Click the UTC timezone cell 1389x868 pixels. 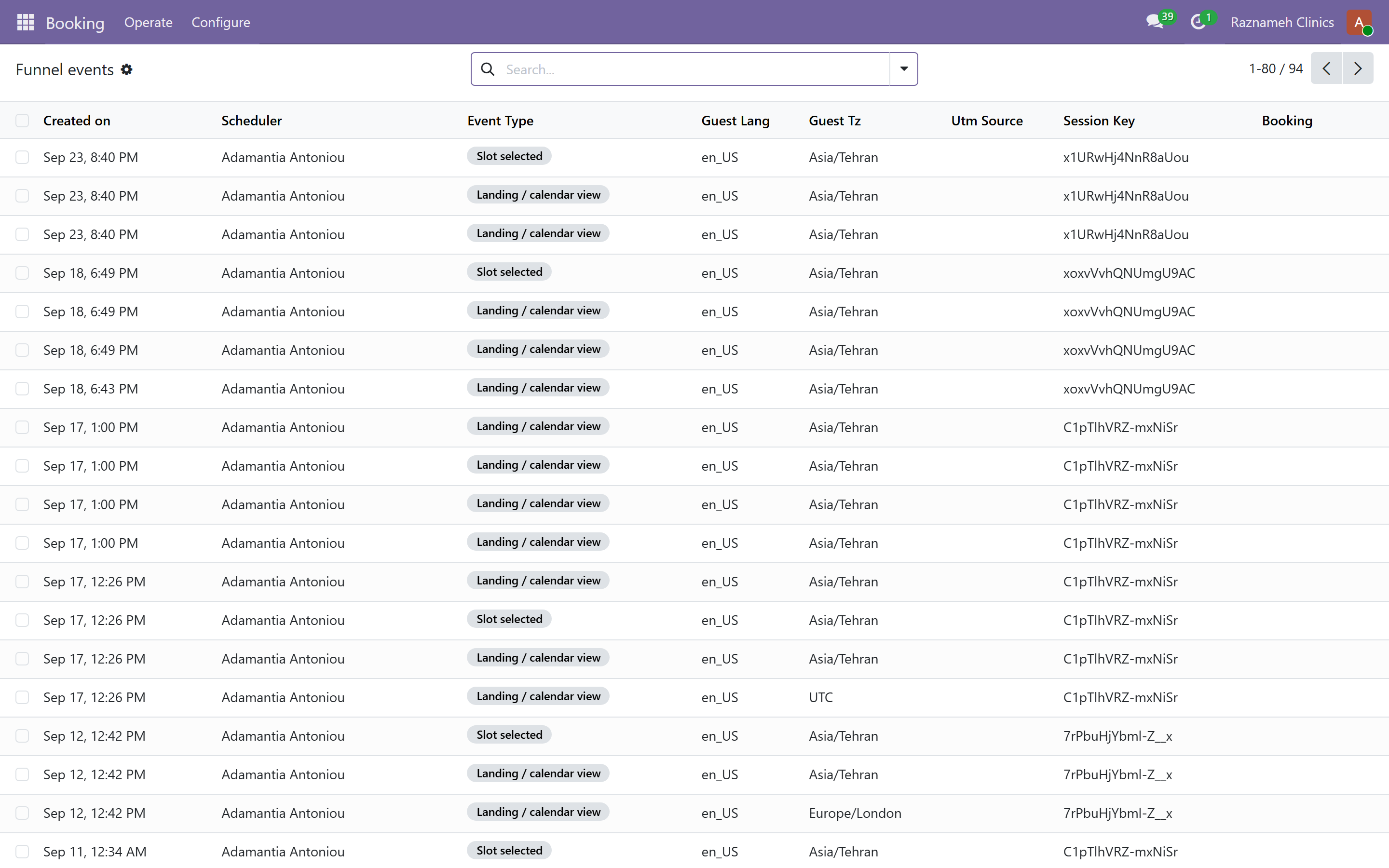820,697
